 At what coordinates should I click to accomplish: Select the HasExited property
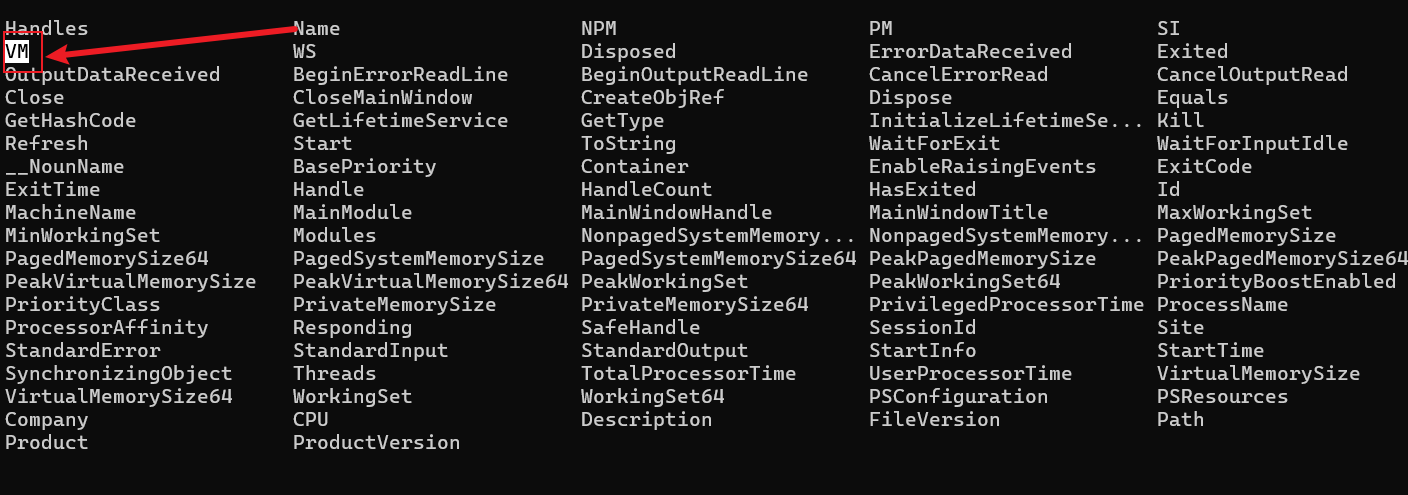[922, 189]
